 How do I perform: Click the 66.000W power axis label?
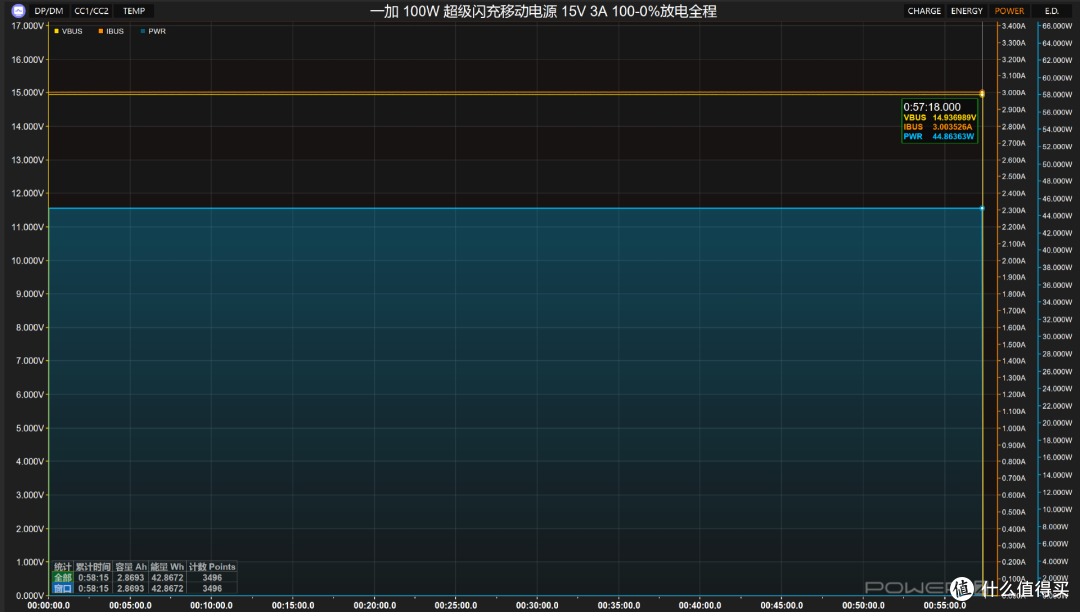click(1057, 26)
